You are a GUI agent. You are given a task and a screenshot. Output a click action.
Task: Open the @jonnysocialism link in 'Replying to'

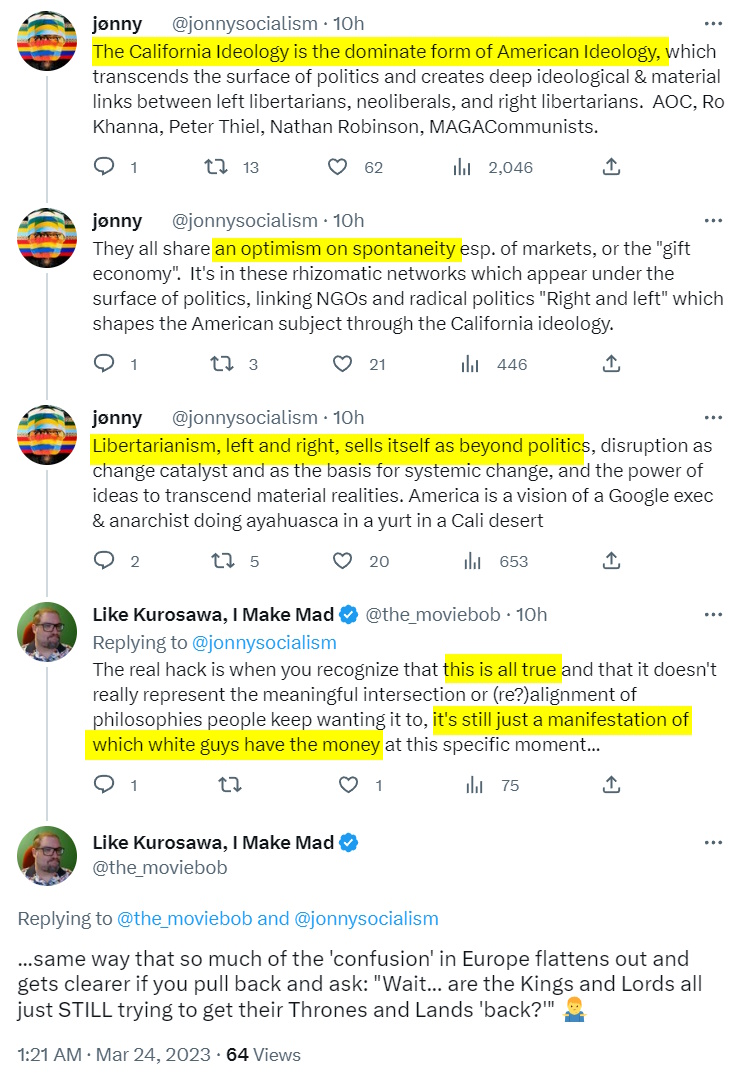(x=264, y=642)
